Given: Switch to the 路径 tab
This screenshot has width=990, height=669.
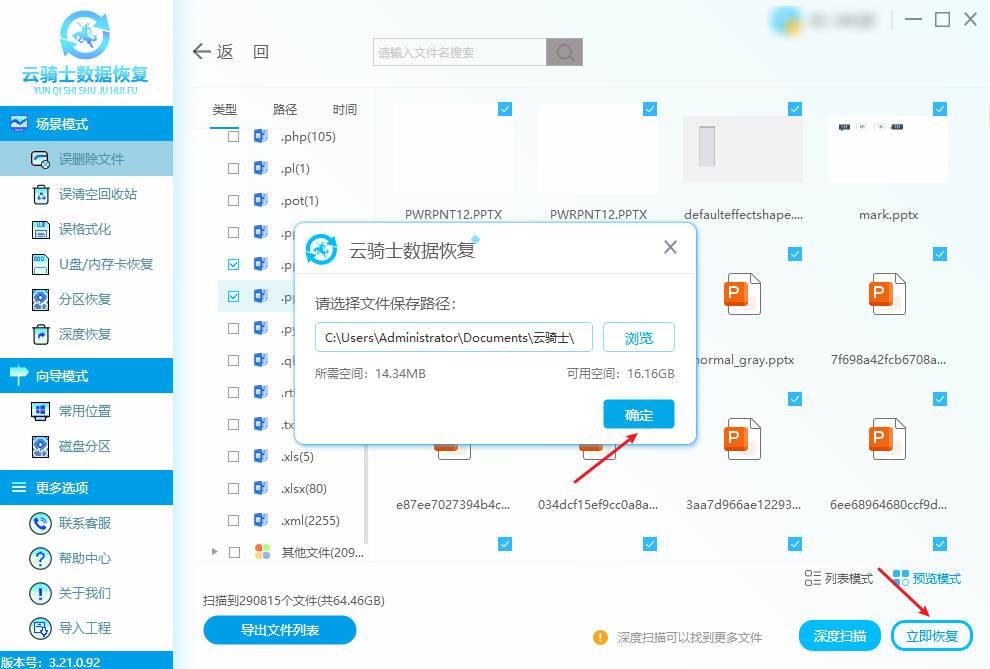Looking at the screenshot, I should pos(285,110).
